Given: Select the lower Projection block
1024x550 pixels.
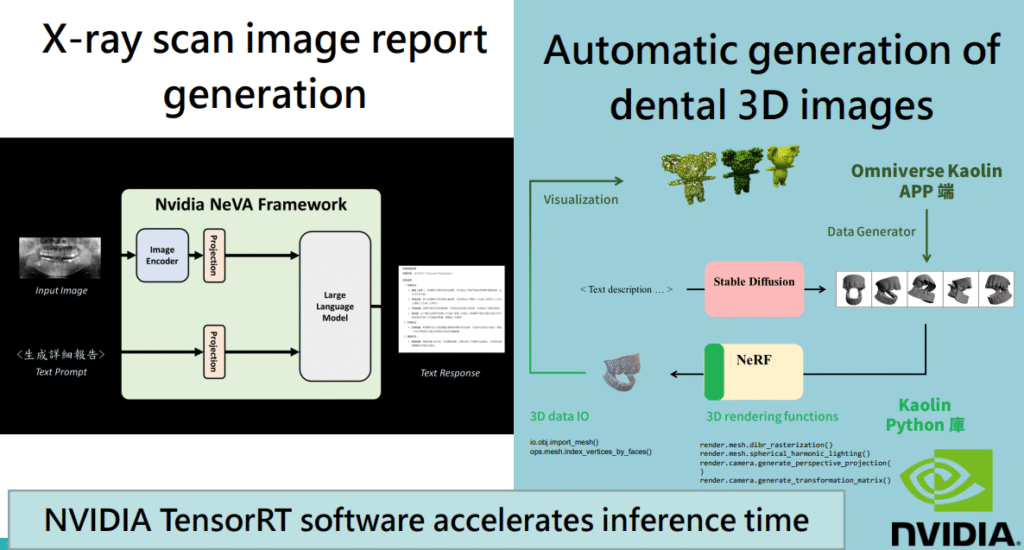Looking at the screenshot, I should 214,352.
